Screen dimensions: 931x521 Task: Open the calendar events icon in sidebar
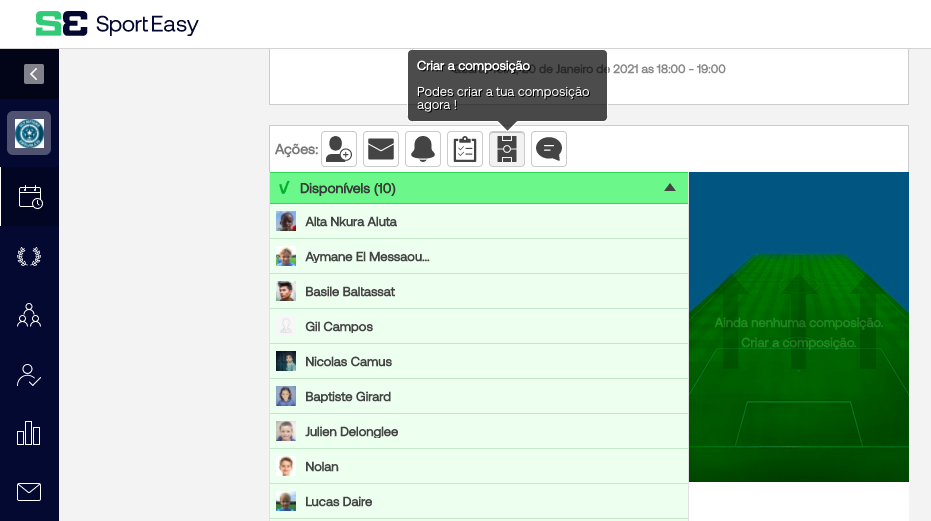29,196
